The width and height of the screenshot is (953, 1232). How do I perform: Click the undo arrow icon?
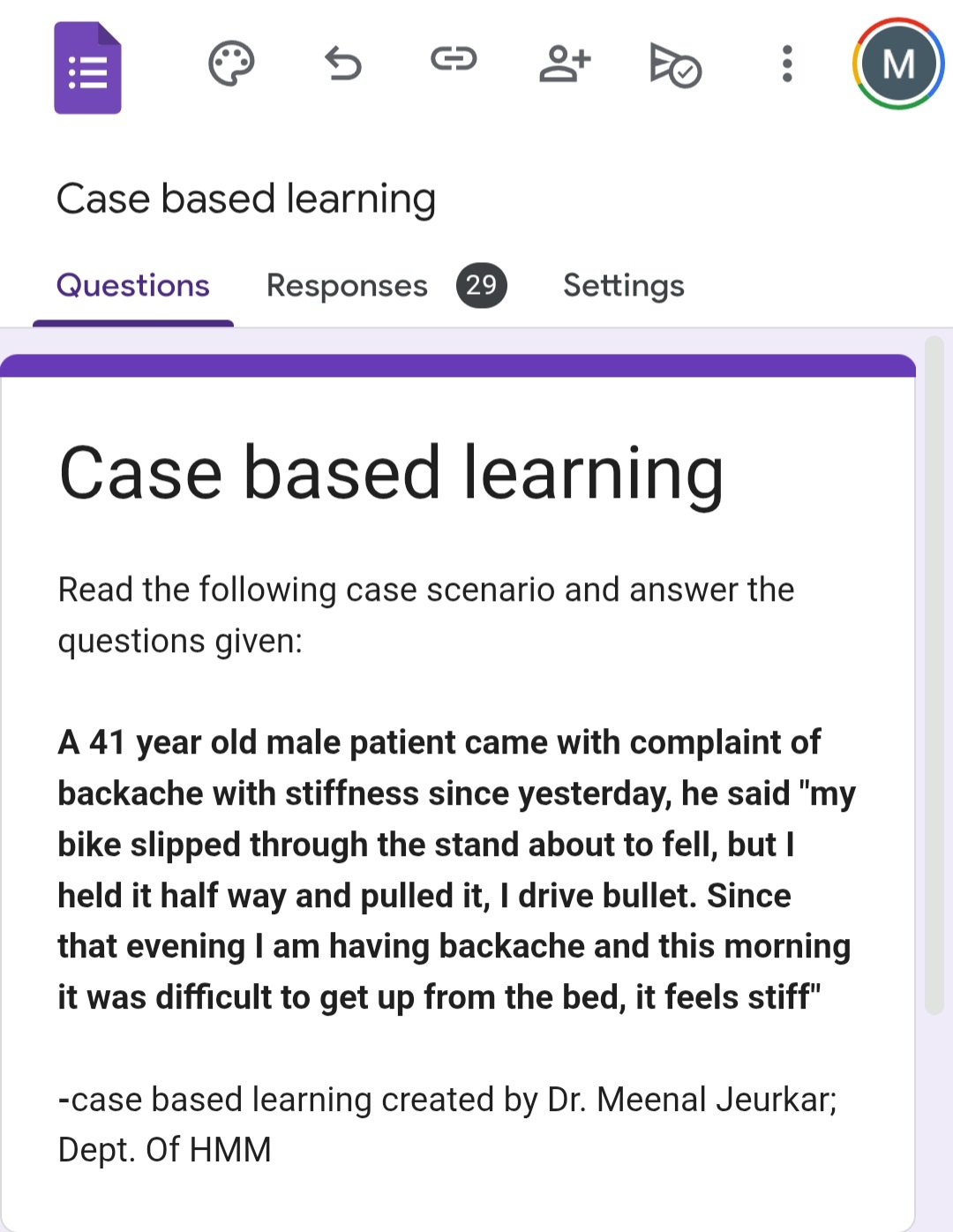click(342, 64)
